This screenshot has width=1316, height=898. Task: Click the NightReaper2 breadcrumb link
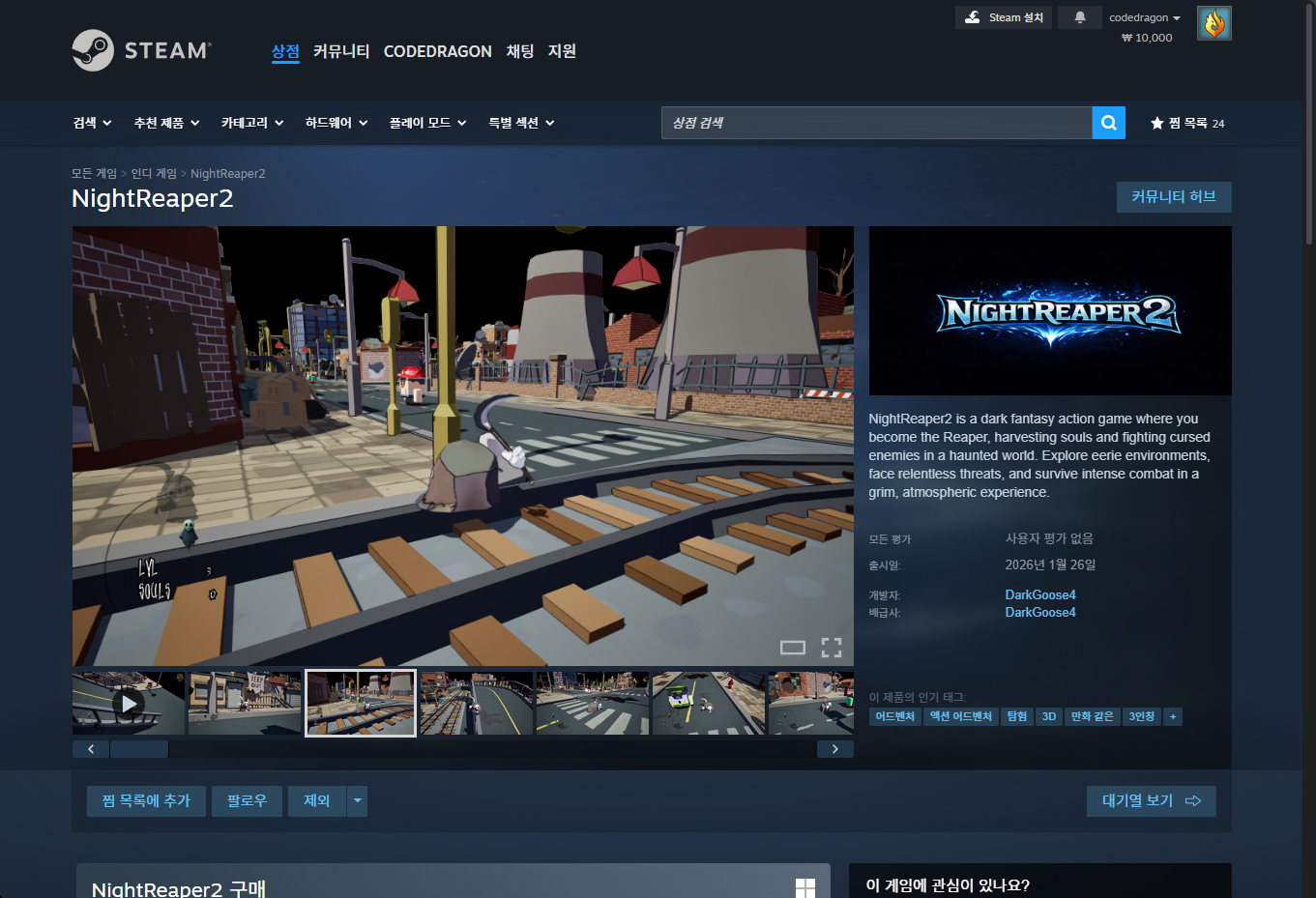(227, 174)
